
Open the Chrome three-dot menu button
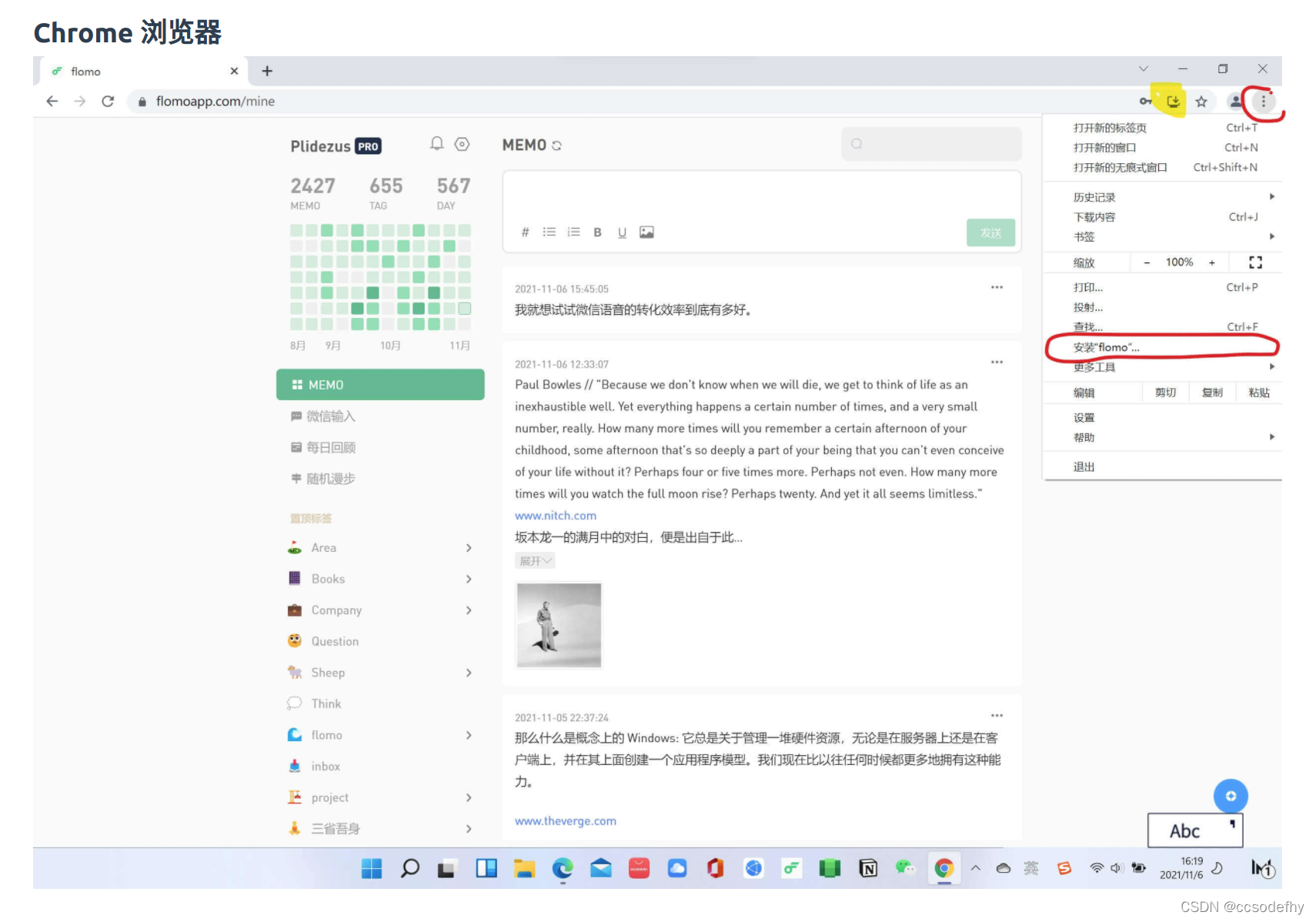click(x=1263, y=101)
